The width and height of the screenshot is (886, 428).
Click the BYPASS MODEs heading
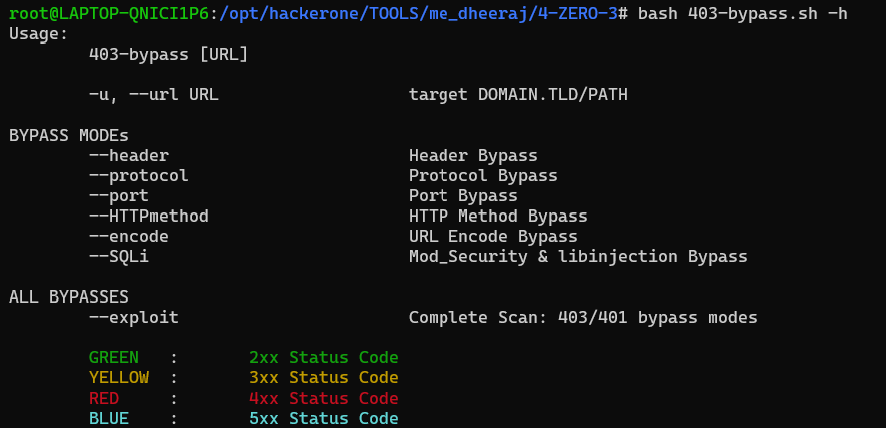coord(69,136)
